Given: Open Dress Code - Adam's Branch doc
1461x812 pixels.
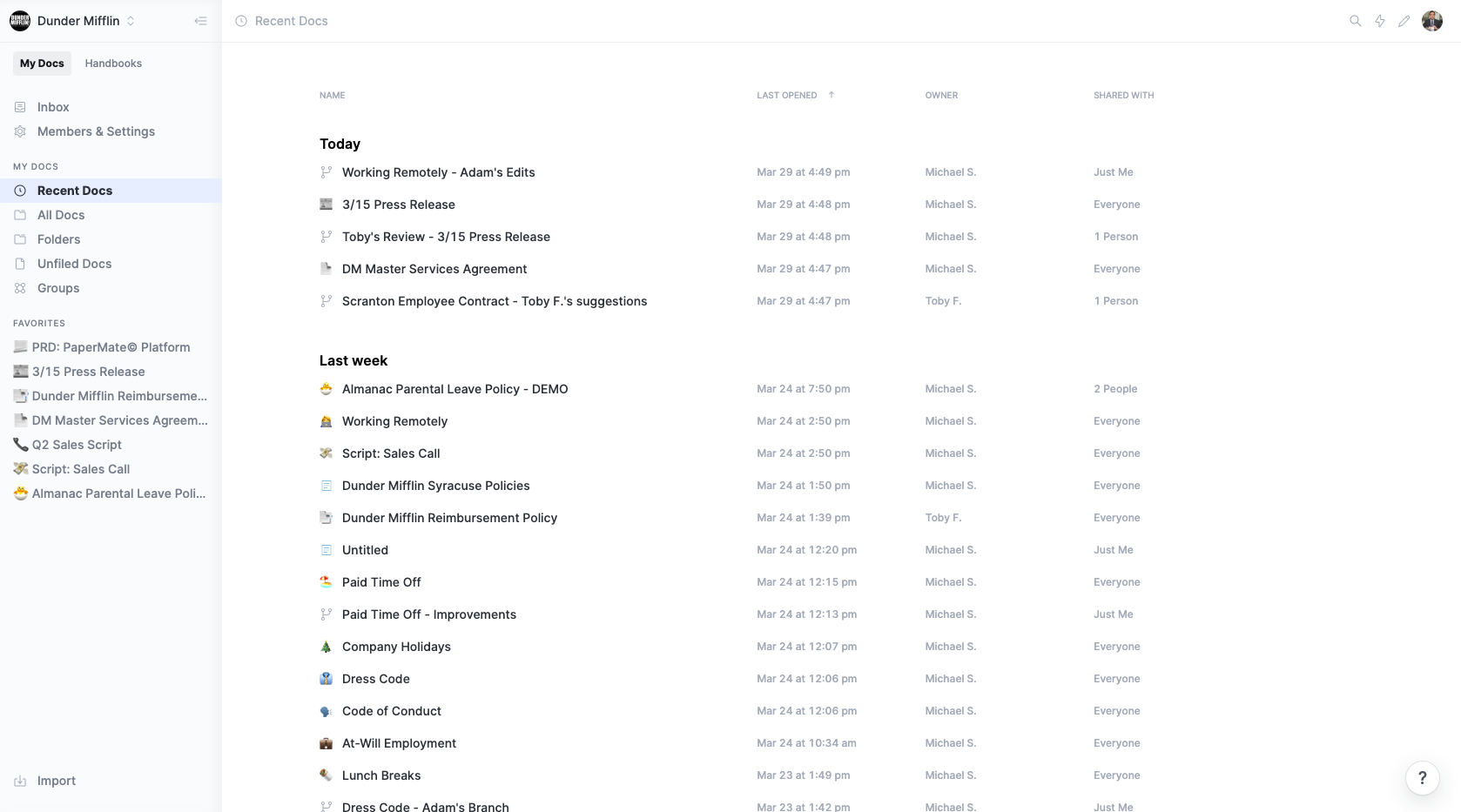Looking at the screenshot, I should tap(426, 807).
